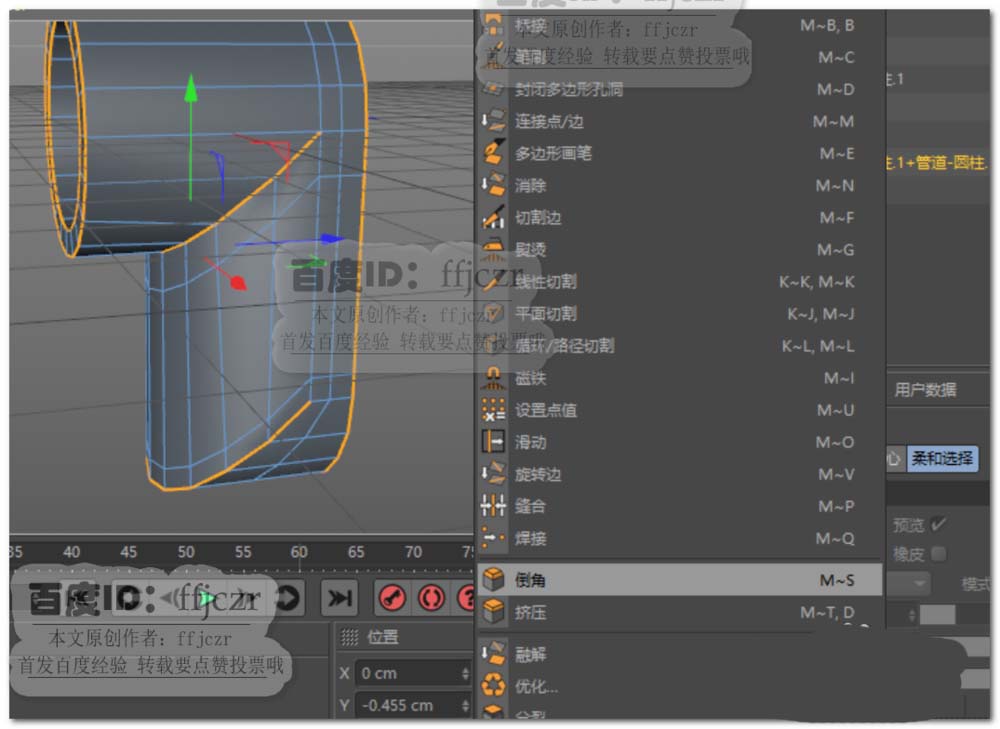Click the 位置 (Position) header grip icon

tap(349, 637)
